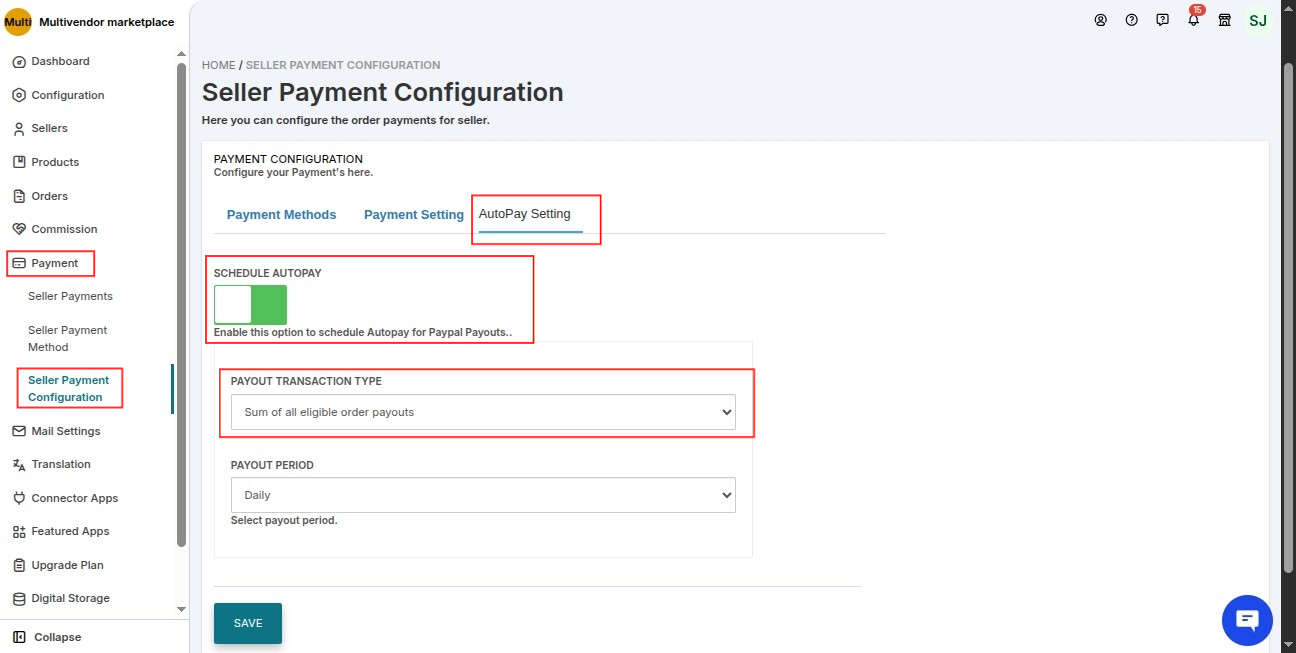Click the sidebar scroll down arrow

coord(181,608)
